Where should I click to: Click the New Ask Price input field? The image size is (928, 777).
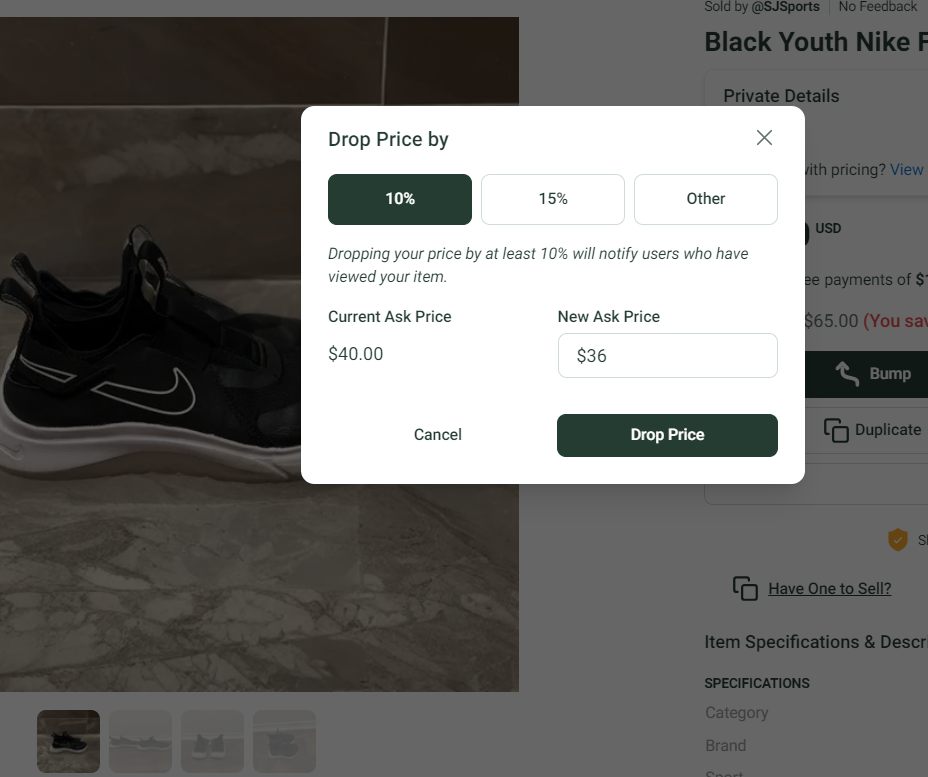tap(668, 356)
